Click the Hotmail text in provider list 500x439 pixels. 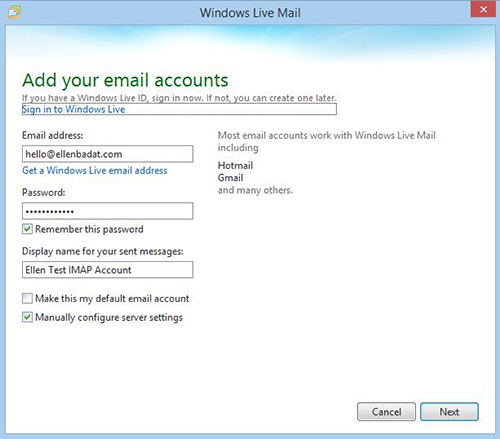tap(235, 165)
